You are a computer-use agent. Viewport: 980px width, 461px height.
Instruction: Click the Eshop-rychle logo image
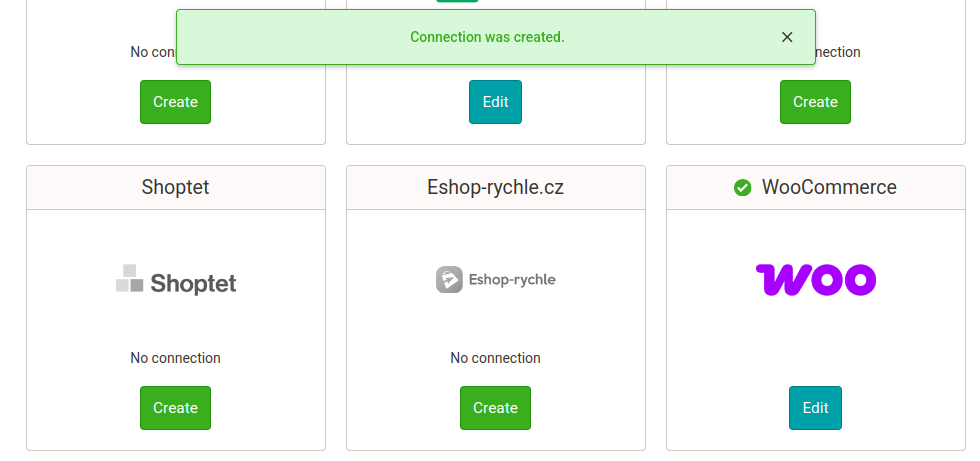click(496, 280)
